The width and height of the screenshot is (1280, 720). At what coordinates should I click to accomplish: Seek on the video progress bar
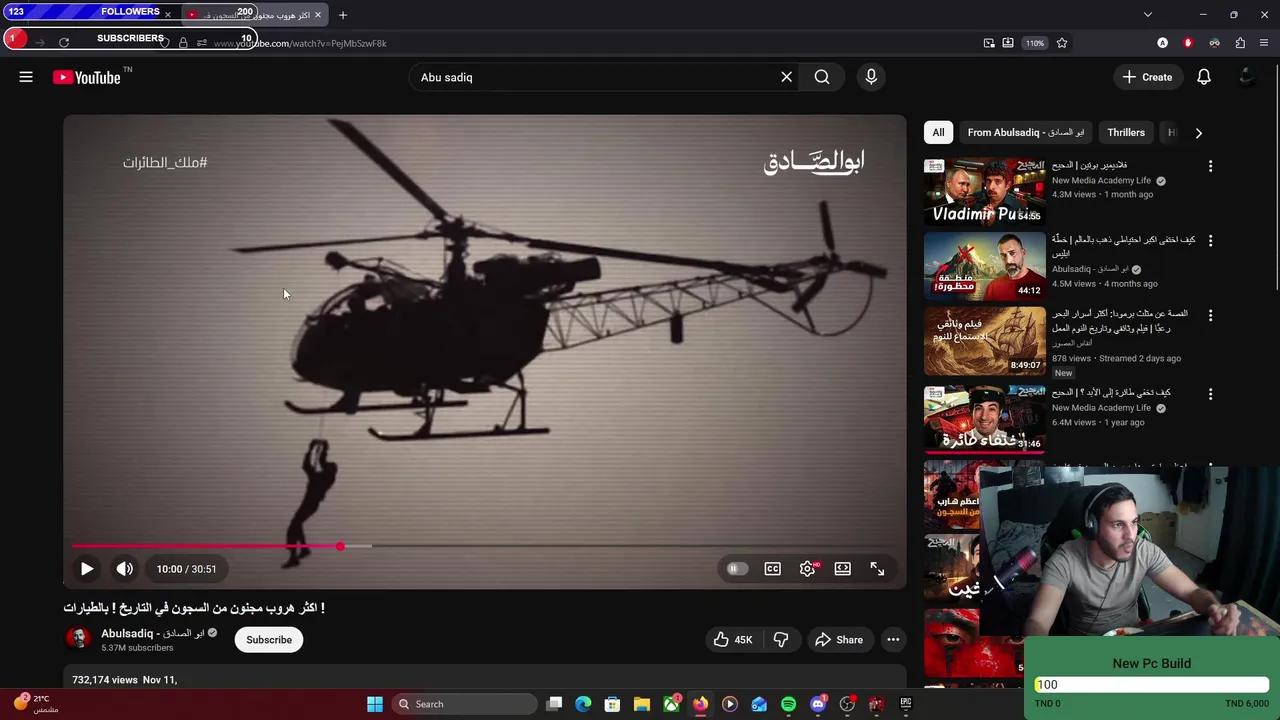coord(485,546)
